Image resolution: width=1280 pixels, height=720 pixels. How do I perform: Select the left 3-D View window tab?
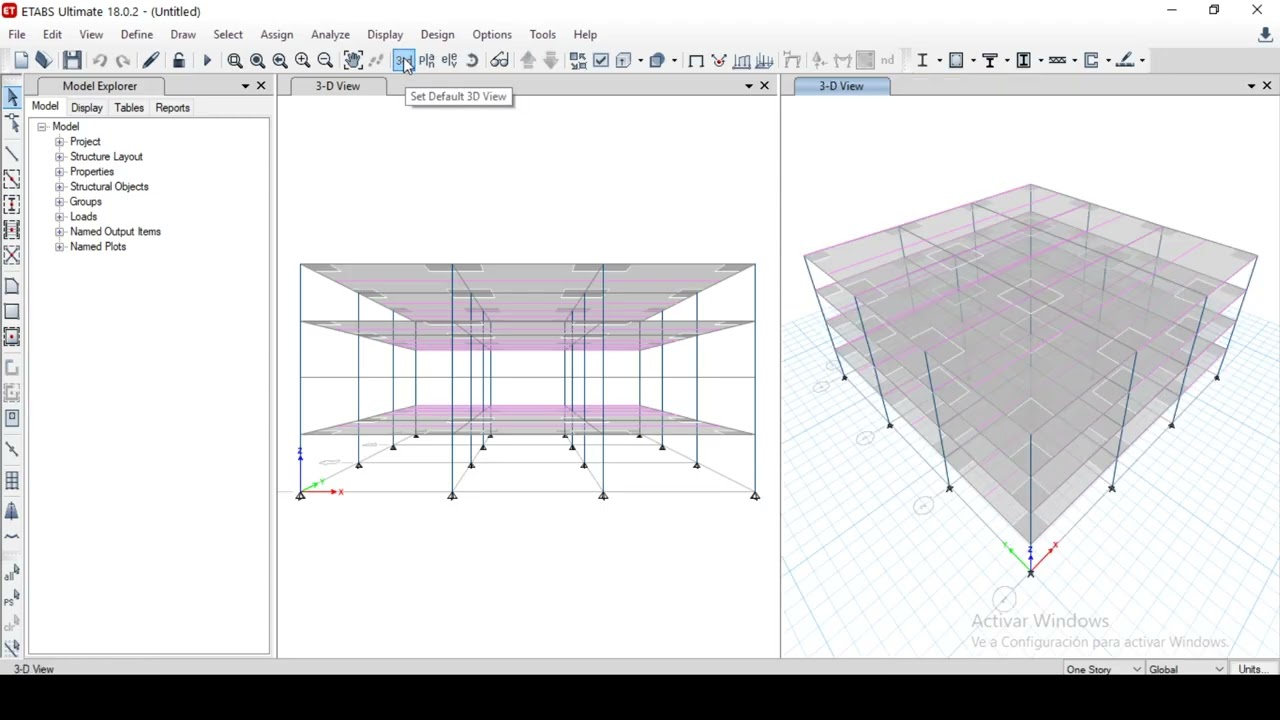[338, 86]
